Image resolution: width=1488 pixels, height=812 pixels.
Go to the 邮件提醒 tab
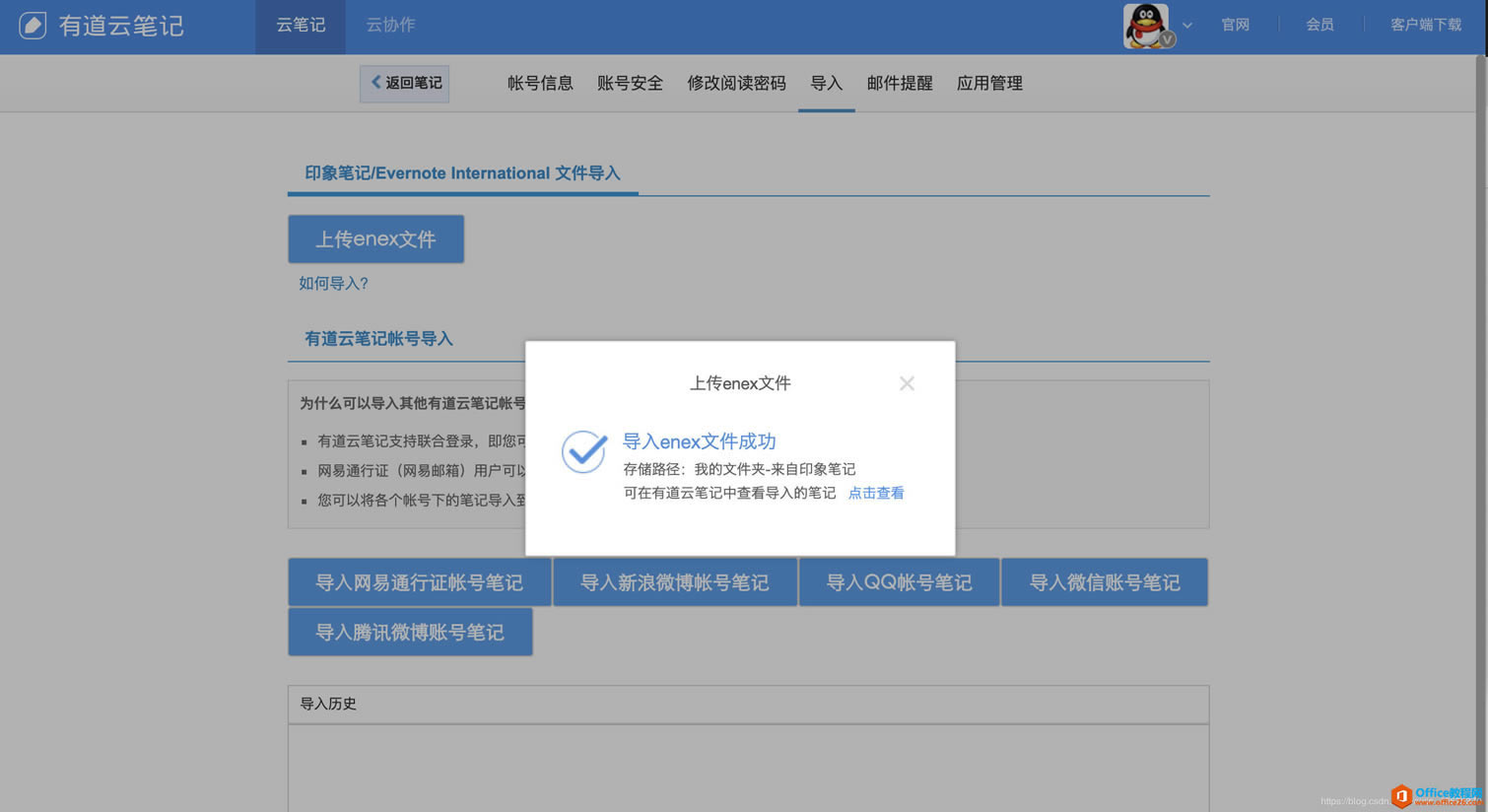pos(899,84)
